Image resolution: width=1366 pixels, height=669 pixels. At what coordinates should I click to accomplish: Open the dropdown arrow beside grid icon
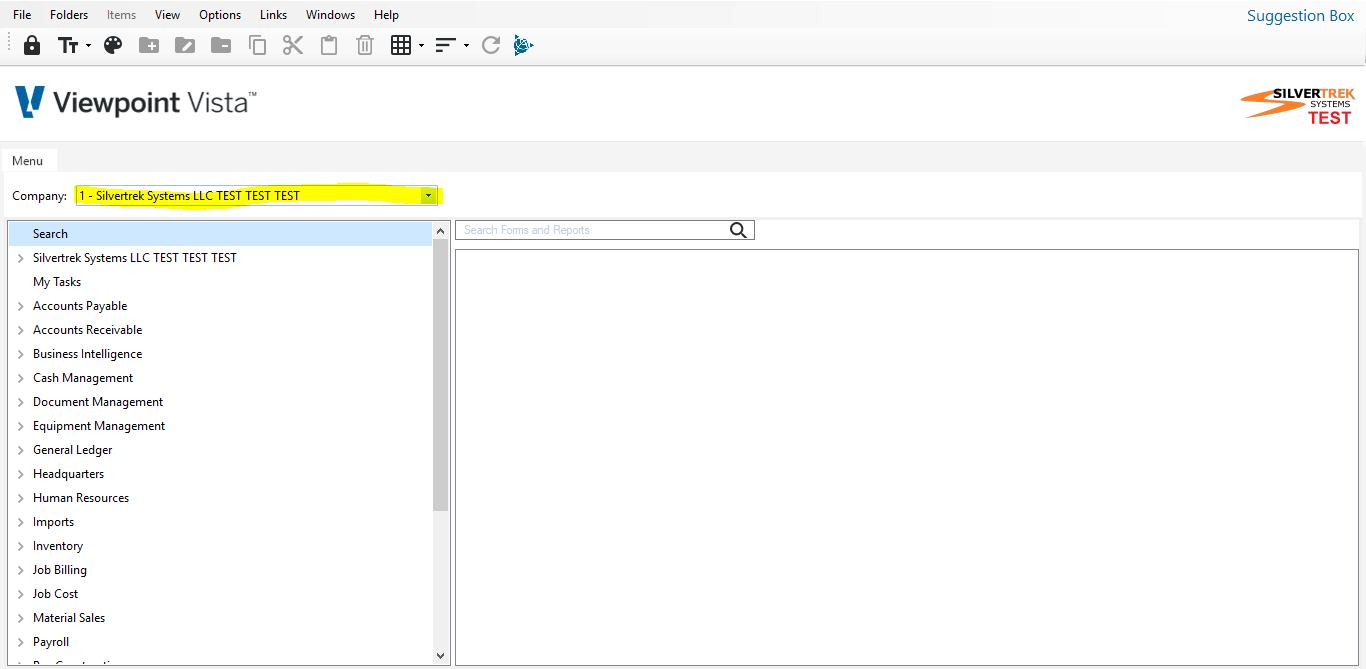click(421, 46)
